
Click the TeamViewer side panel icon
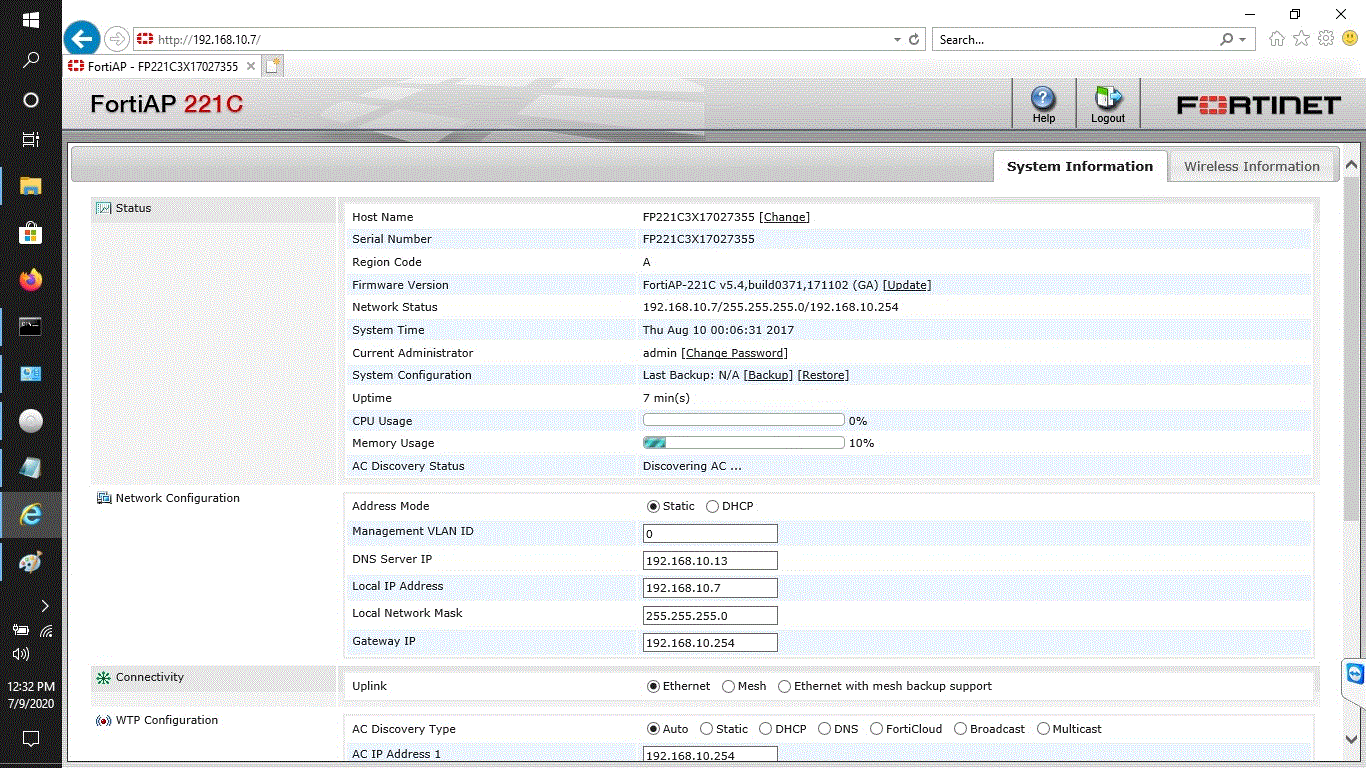tap(1354, 672)
